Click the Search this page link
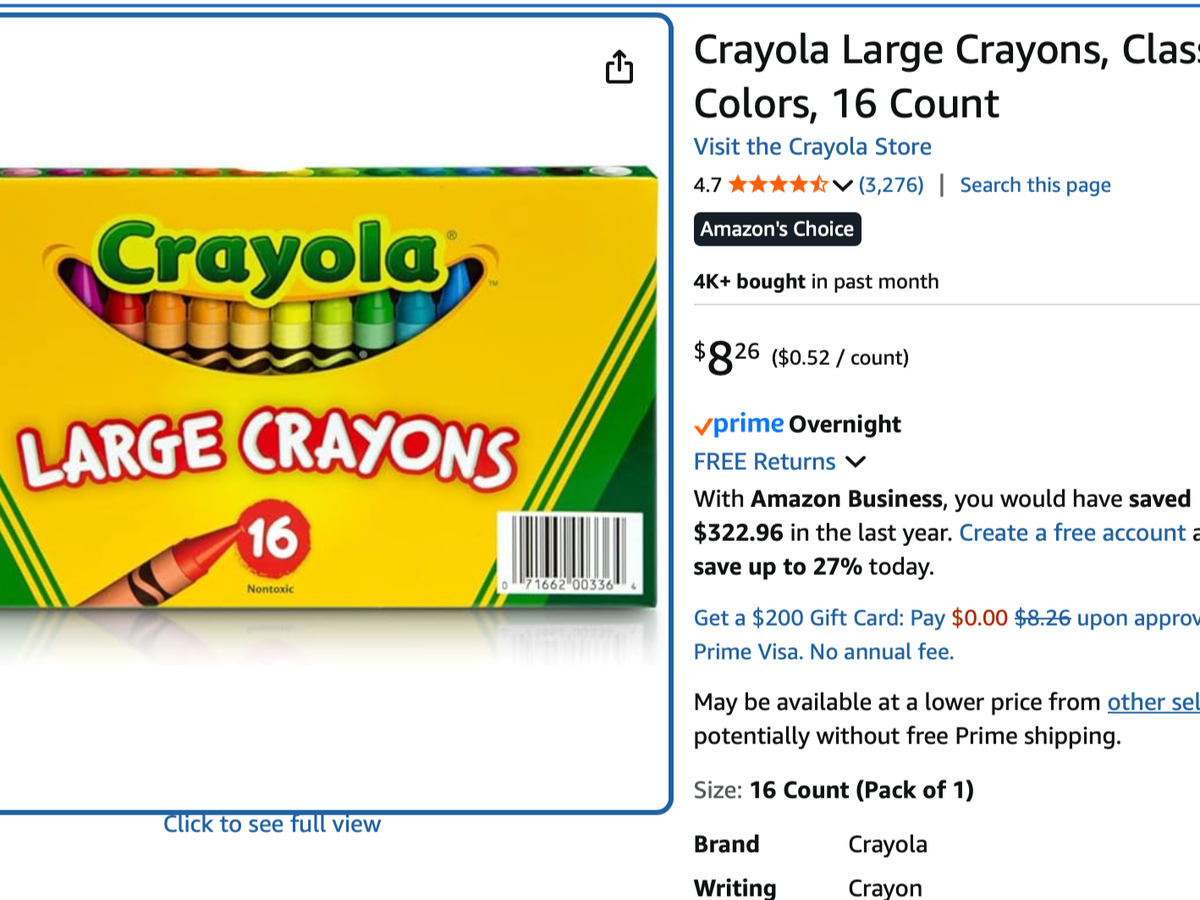The width and height of the screenshot is (1200, 900). pos(1035,185)
